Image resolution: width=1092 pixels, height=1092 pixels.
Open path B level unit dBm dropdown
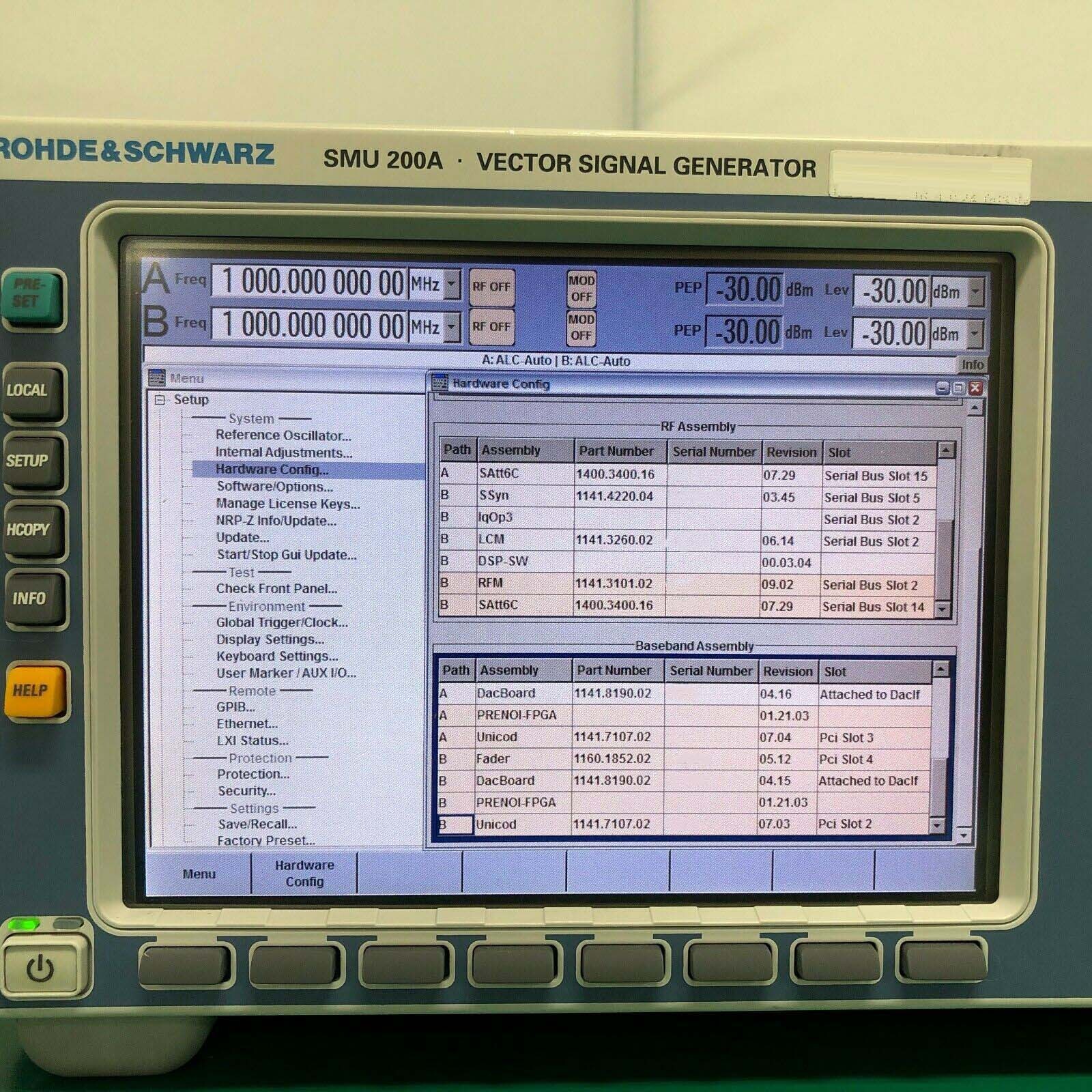976,334
